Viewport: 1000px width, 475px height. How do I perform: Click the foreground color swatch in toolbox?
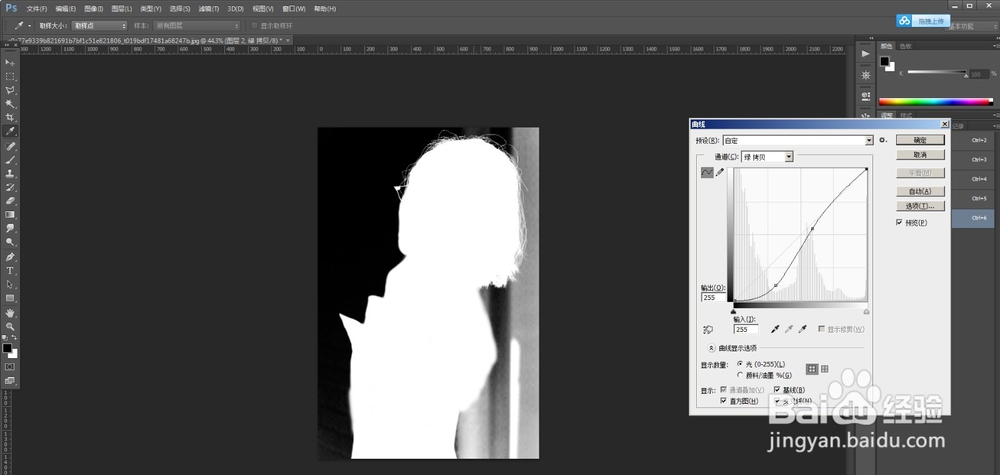click(7, 348)
